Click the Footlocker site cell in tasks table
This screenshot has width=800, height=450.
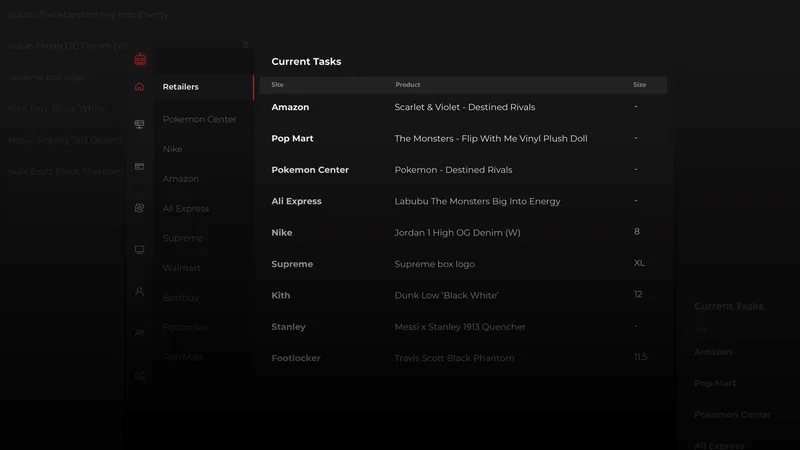[x=296, y=358]
